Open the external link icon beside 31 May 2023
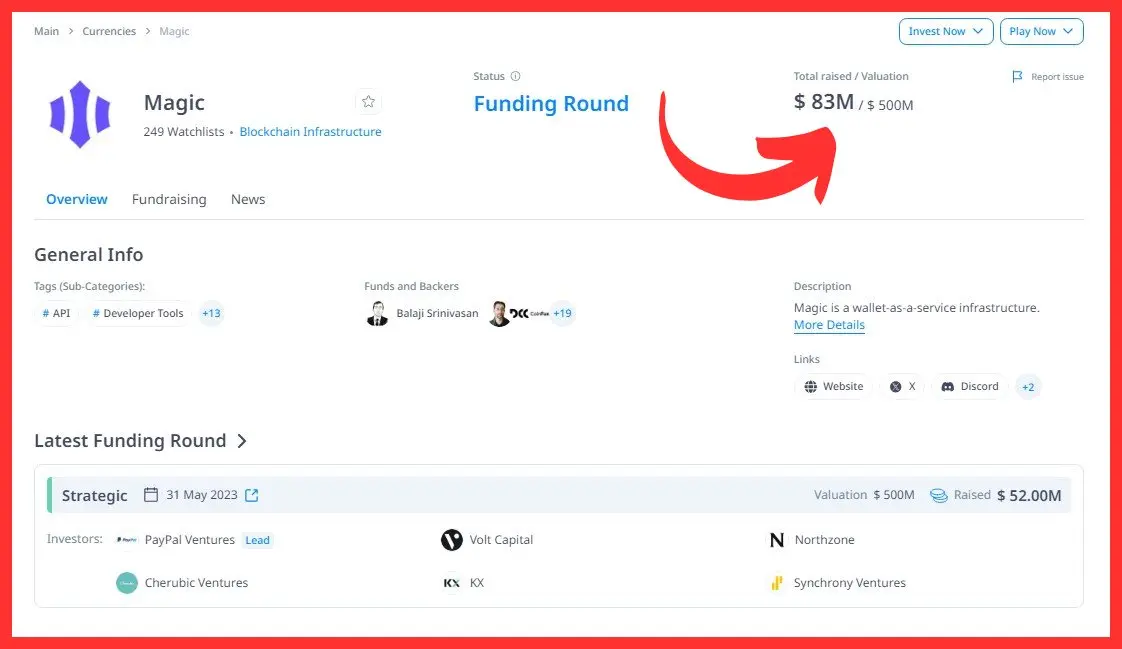This screenshot has height=649, width=1122. click(252, 495)
